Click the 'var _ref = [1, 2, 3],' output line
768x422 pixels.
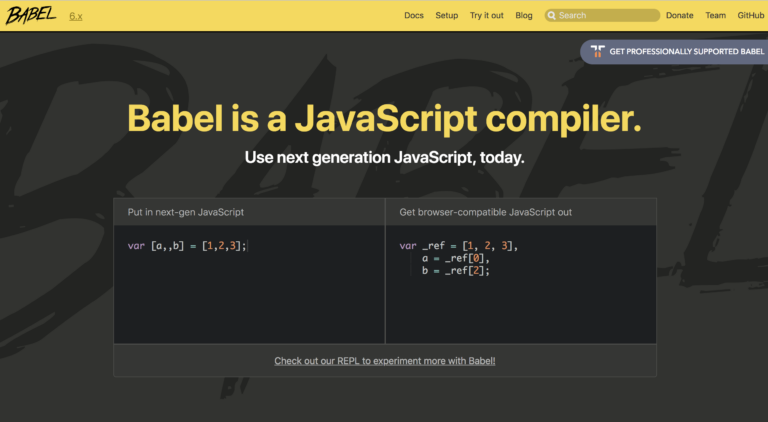[x=458, y=246]
